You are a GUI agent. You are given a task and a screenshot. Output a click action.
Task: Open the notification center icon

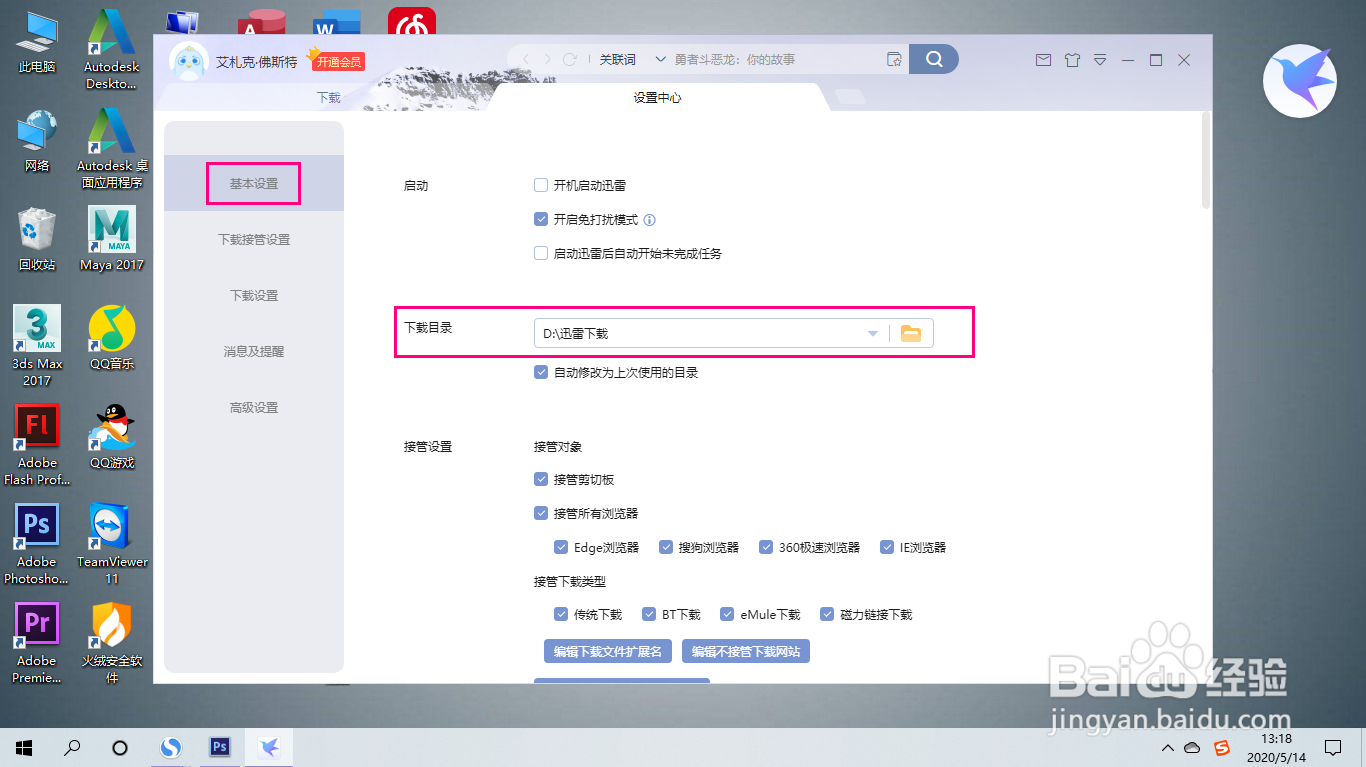click(1332, 747)
